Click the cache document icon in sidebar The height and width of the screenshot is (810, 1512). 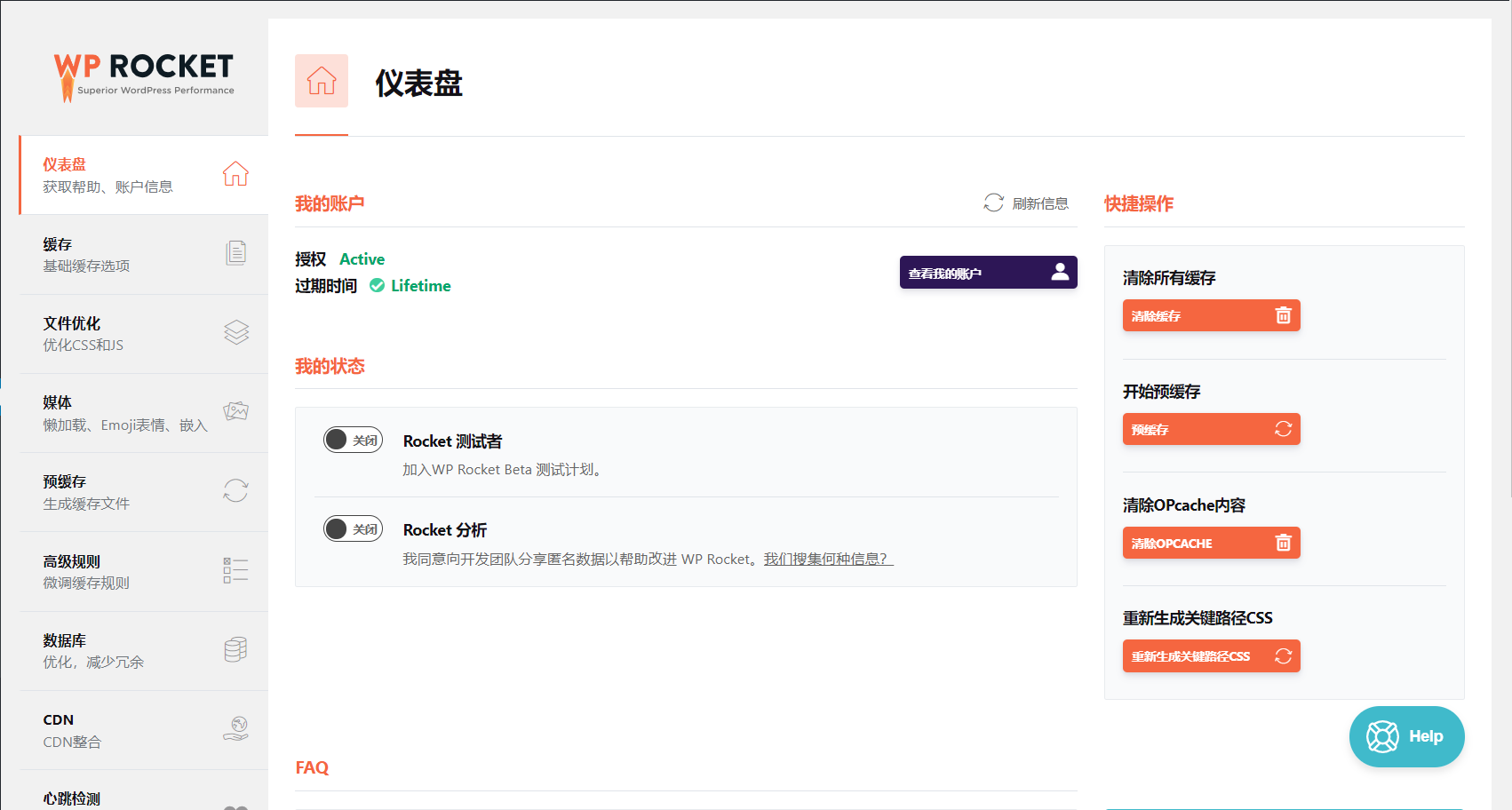click(235, 253)
